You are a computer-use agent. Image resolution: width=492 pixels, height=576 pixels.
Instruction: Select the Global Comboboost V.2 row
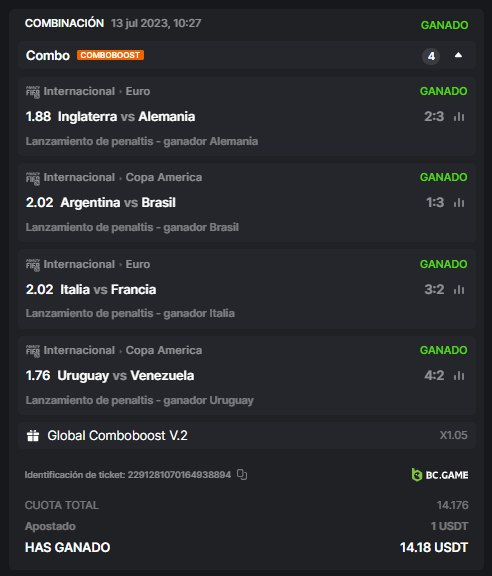pyautogui.click(x=247, y=436)
